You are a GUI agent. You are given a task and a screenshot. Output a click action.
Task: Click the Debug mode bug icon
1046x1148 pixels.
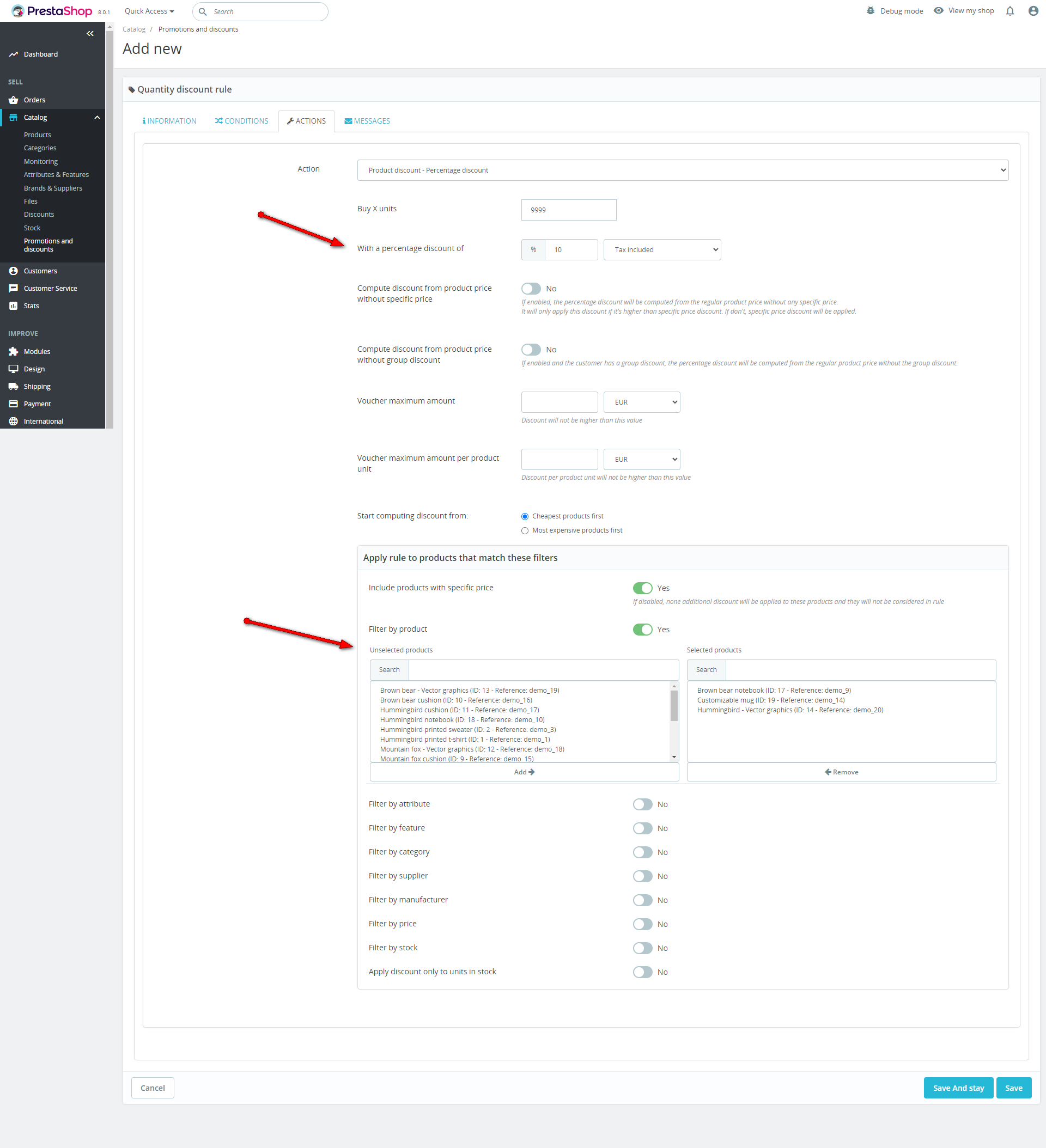[x=870, y=11]
